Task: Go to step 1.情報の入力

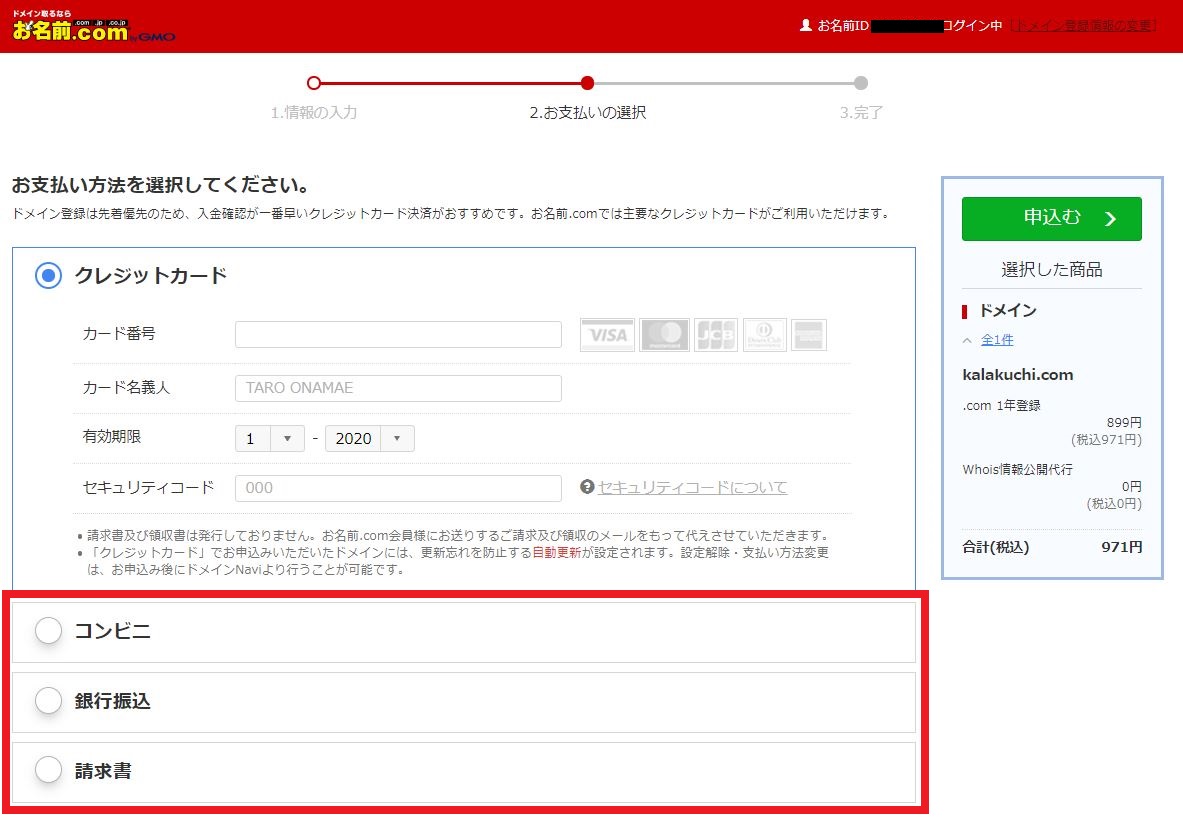Action: 313,112
